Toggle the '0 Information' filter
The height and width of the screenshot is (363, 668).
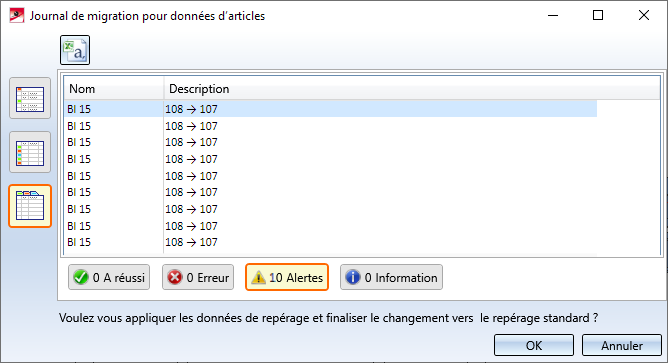pos(392,277)
